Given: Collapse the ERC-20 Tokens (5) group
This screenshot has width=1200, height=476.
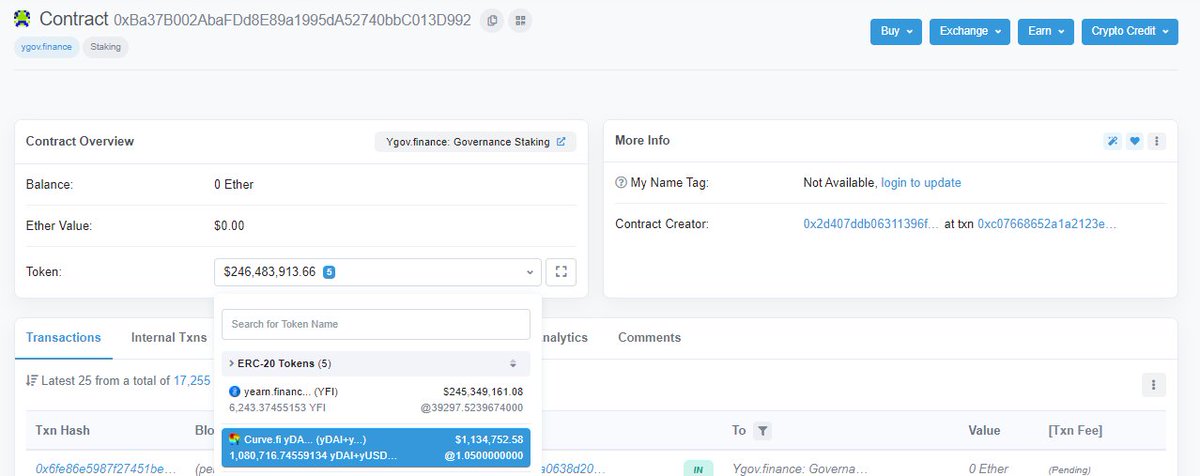Looking at the screenshot, I should (x=376, y=363).
